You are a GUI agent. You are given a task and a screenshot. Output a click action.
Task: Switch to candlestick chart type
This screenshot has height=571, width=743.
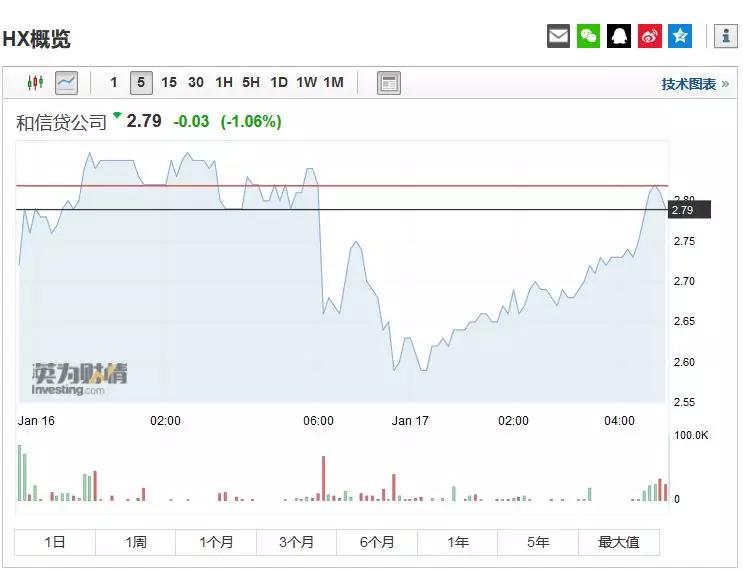click(36, 82)
